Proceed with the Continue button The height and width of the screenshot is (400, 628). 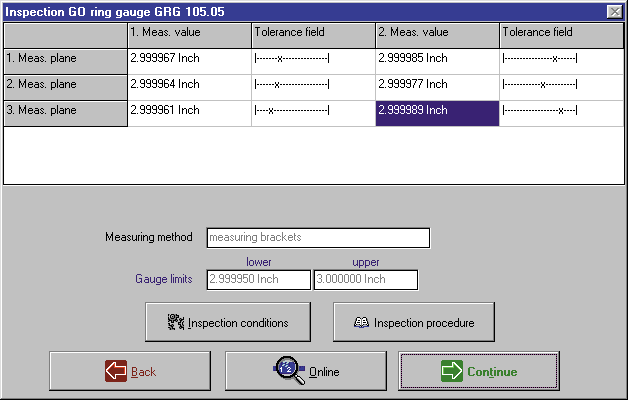click(479, 371)
